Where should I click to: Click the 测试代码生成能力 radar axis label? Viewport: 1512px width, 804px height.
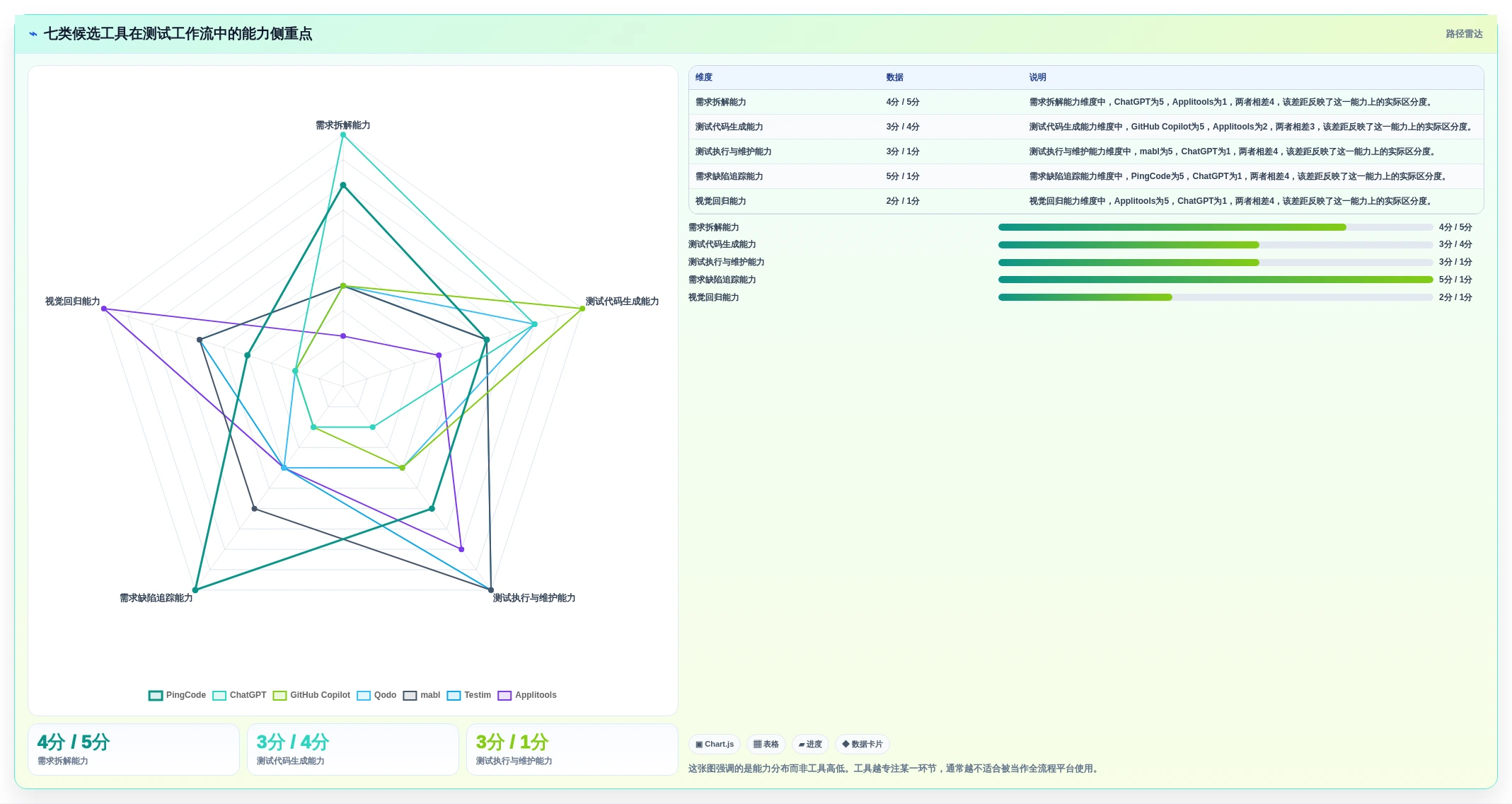click(622, 301)
